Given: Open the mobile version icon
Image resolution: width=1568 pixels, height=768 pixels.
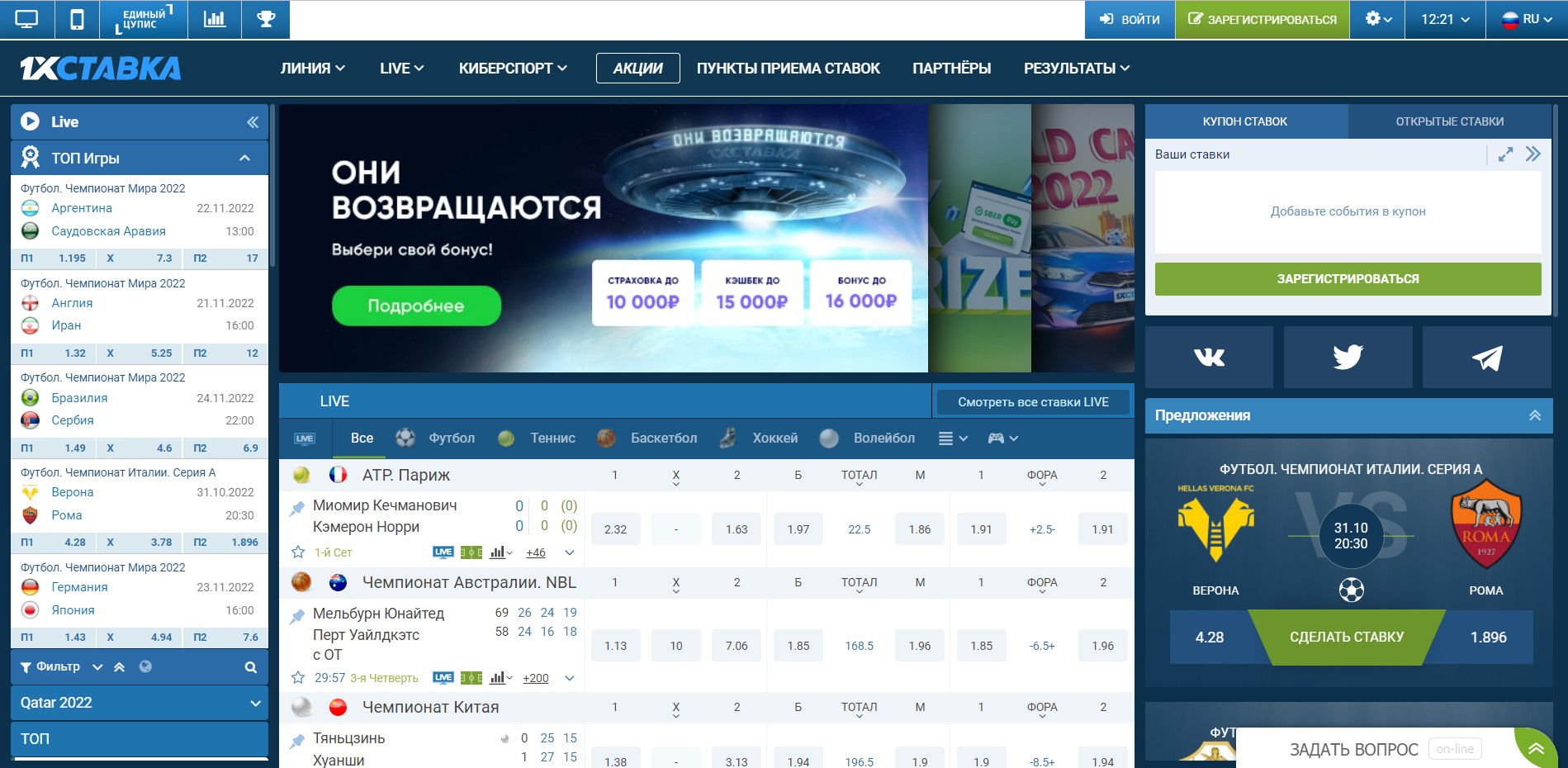Looking at the screenshot, I should pyautogui.click(x=77, y=19).
